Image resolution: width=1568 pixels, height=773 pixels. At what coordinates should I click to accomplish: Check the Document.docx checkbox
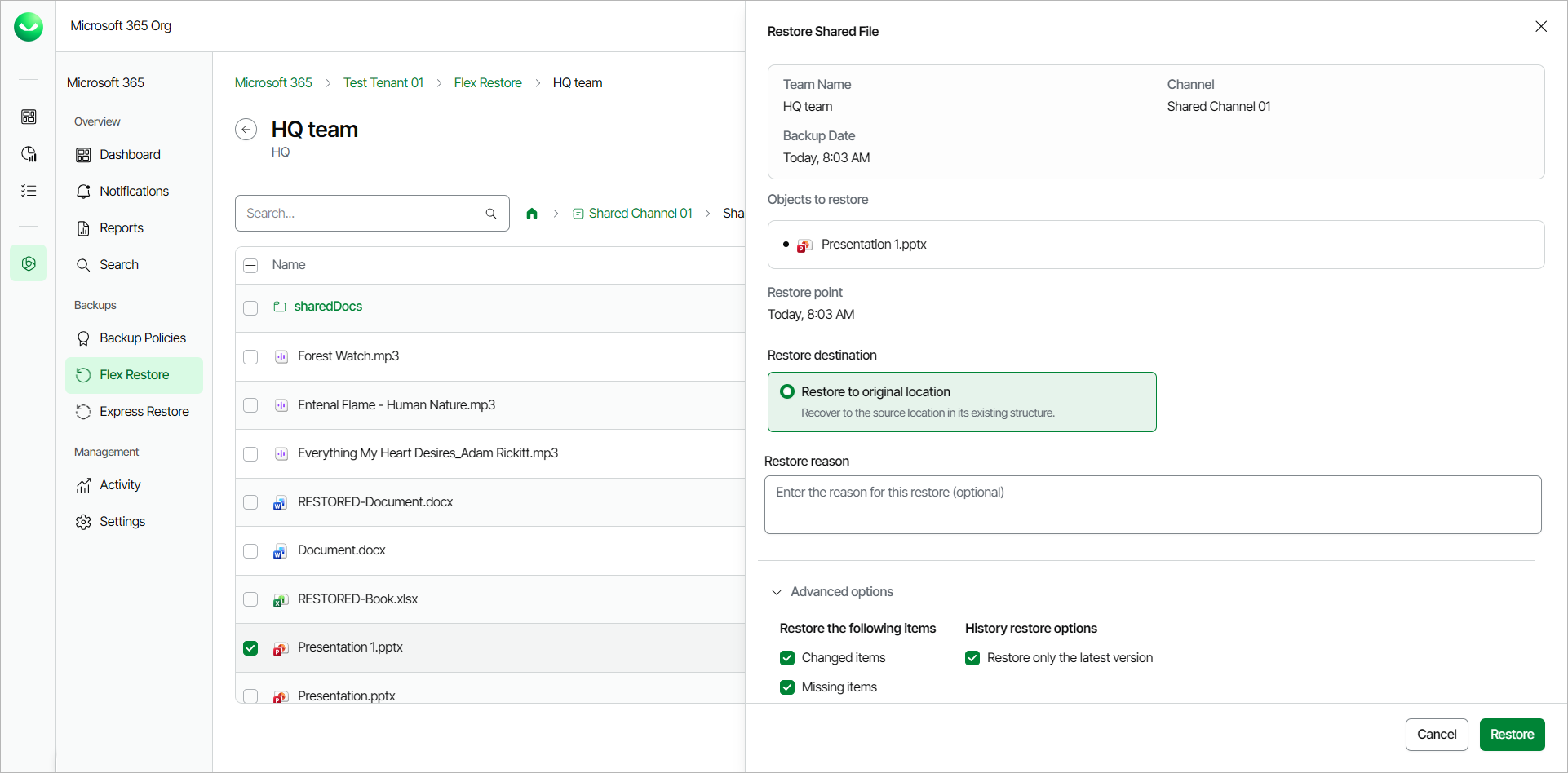[250, 551]
